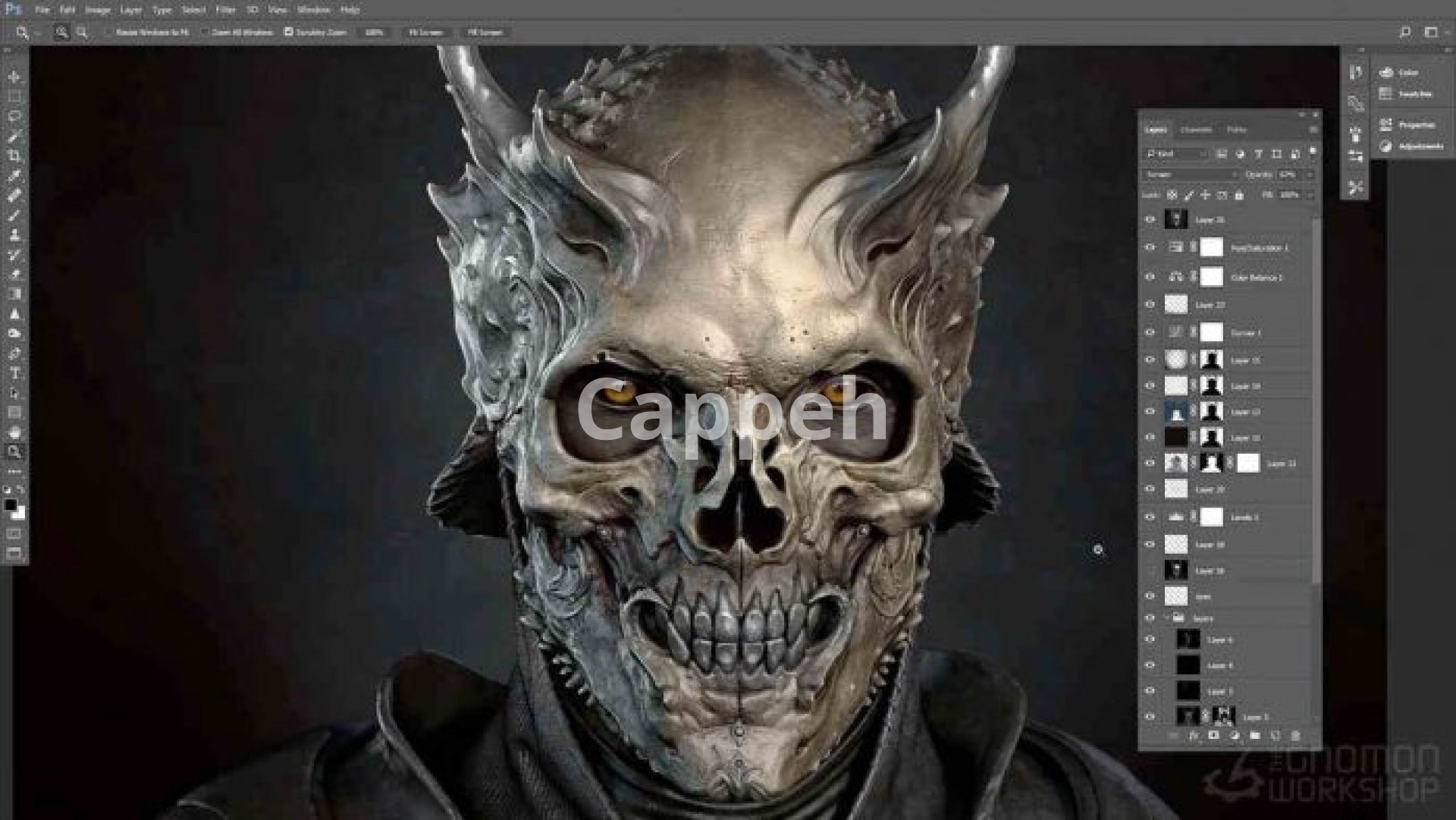Screen dimensions: 1456x820
Task: Select the Horizontal Type tool
Action: (x=14, y=374)
